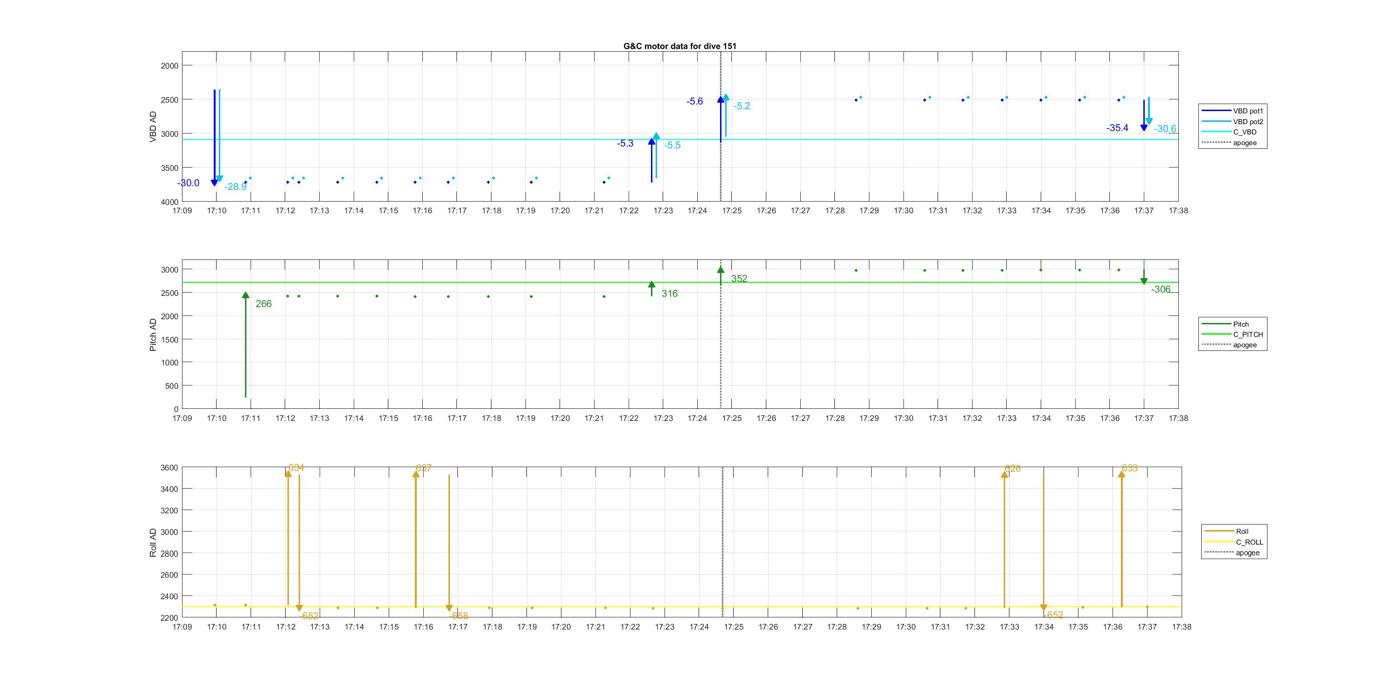Click the '3600' tick on the Roll axis
The height and width of the screenshot is (693, 1400).
click(x=169, y=468)
